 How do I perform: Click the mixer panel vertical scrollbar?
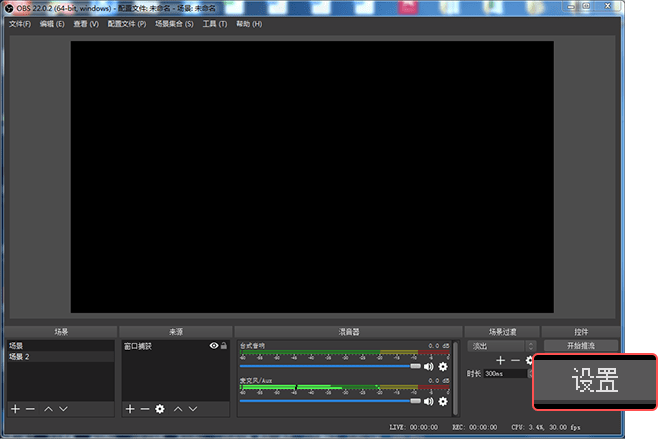click(x=455, y=378)
